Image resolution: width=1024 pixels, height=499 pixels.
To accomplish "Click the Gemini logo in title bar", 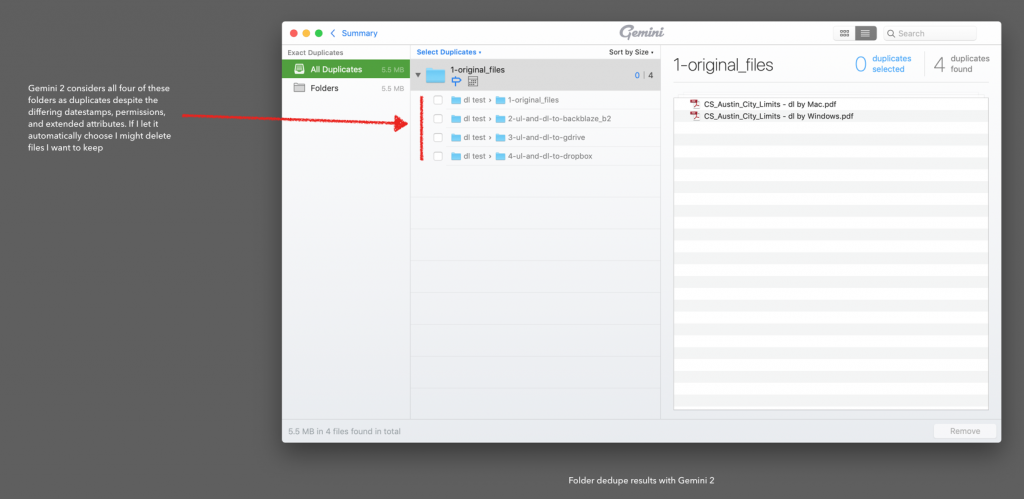I will pyautogui.click(x=641, y=33).
